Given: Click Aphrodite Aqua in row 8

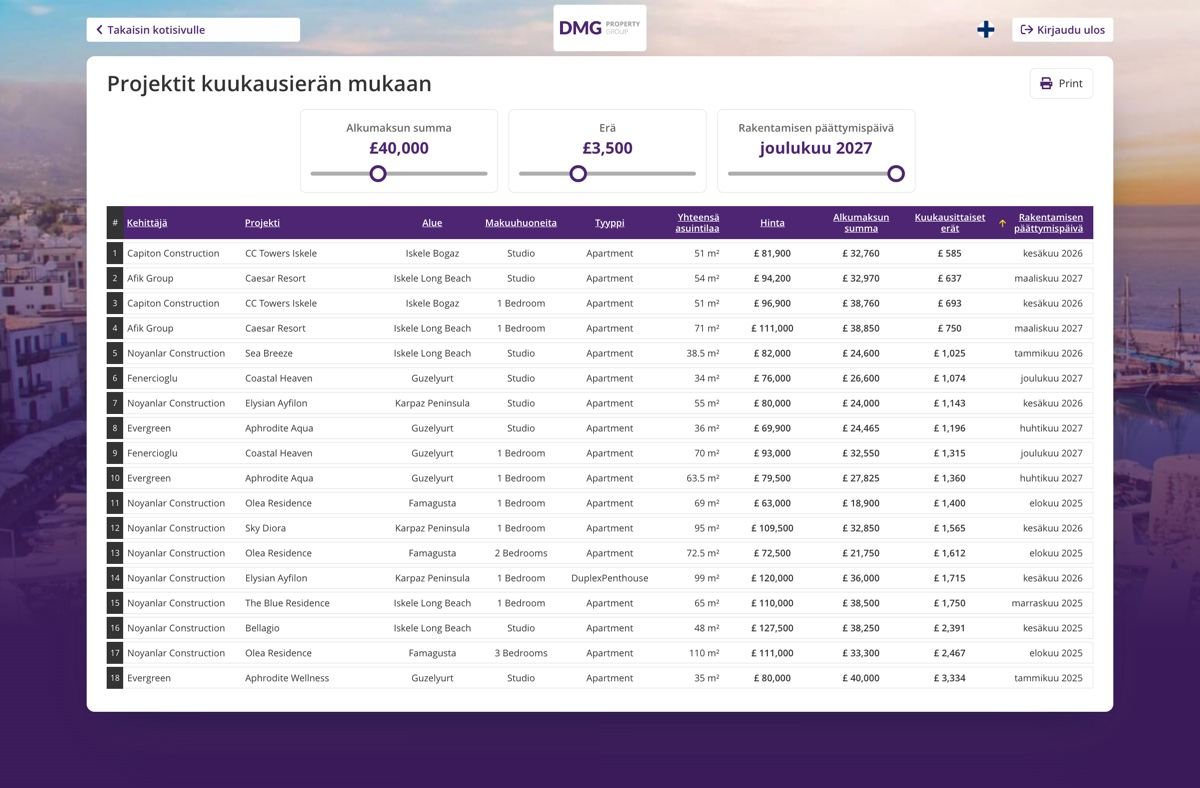Looking at the screenshot, I should point(279,428).
